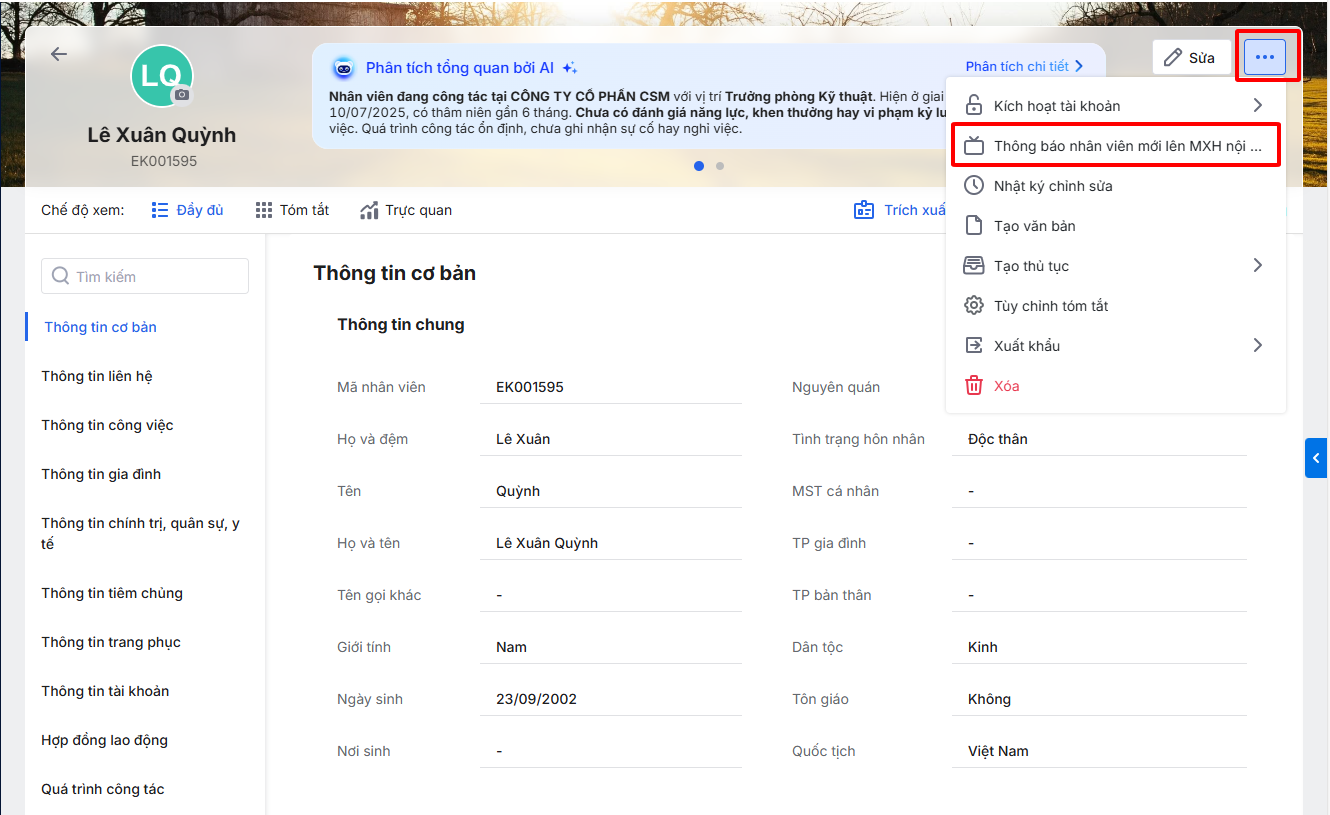Click the AI robot analysis icon

(343, 67)
